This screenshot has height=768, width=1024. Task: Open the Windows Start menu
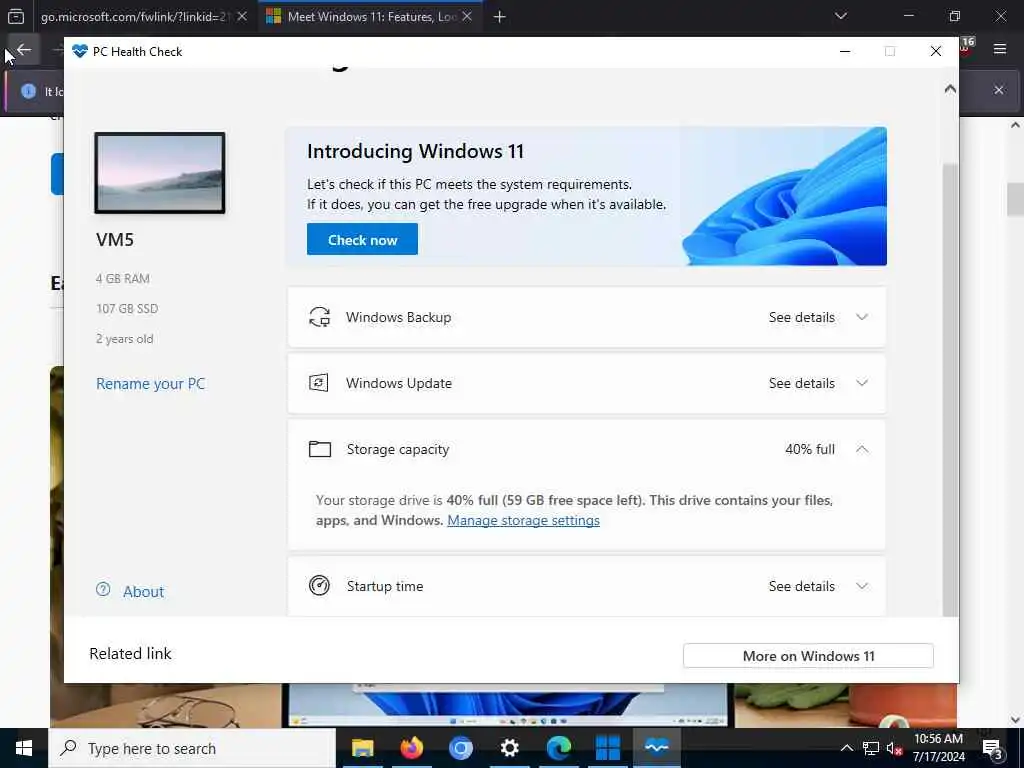[24, 748]
